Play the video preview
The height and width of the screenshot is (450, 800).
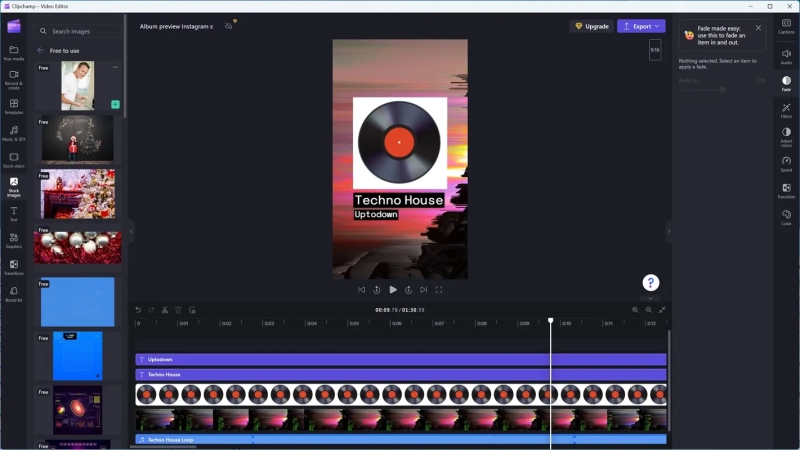(393, 290)
